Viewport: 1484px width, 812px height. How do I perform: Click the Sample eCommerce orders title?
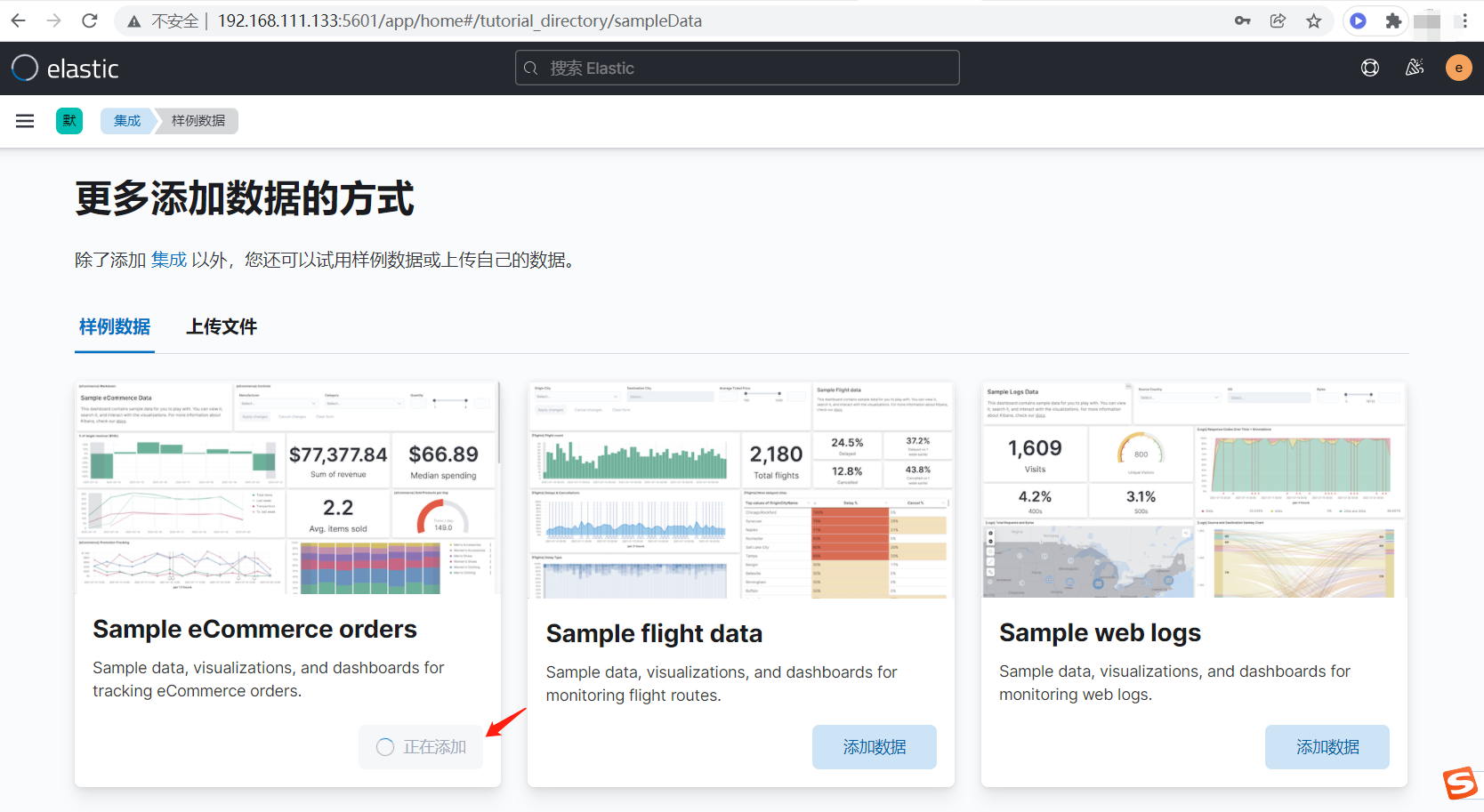(254, 629)
